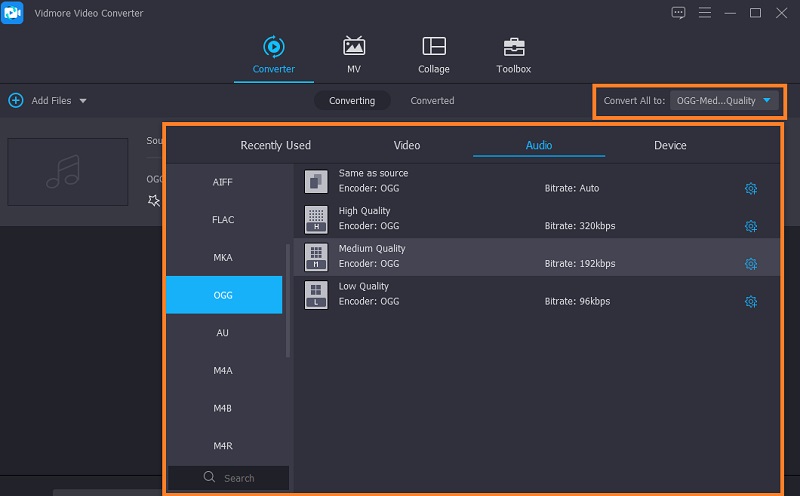Open the hamburger menu in title bar
This screenshot has width=800, height=496.
tap(705, 13)
